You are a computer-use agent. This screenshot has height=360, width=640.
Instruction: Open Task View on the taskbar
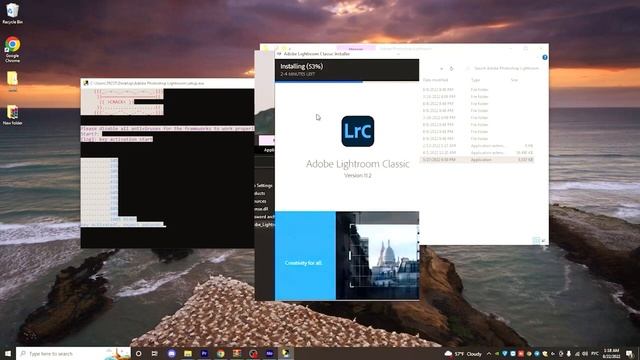155,353
